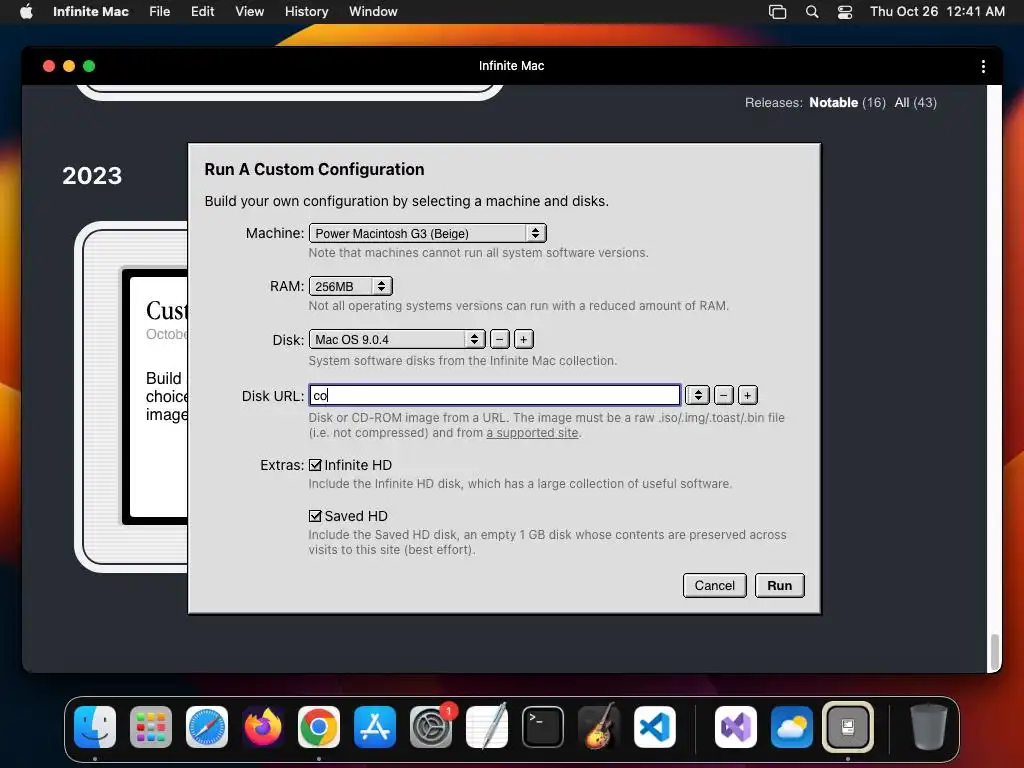Click the Run button
This screenshot has width=1024, height=768.
tap(780, 585)
